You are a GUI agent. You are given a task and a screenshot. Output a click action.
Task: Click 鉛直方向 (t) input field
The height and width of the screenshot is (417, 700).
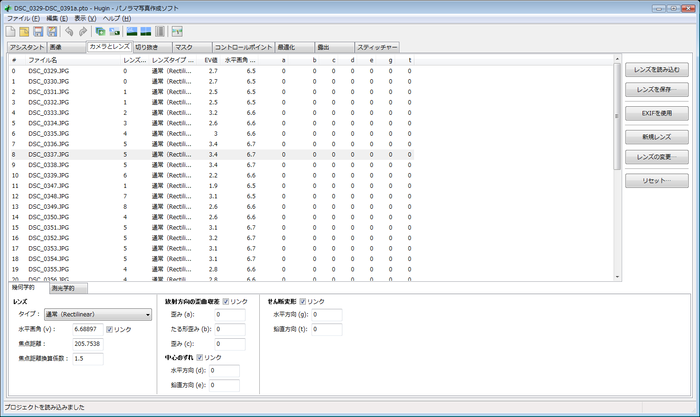[x=327, y=329]
